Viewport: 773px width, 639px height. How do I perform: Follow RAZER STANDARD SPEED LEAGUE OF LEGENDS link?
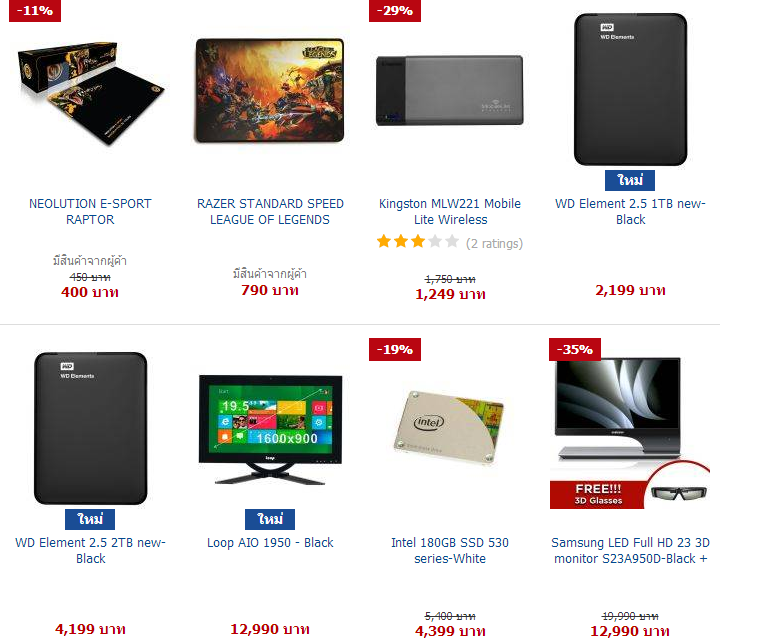(270, 212)
